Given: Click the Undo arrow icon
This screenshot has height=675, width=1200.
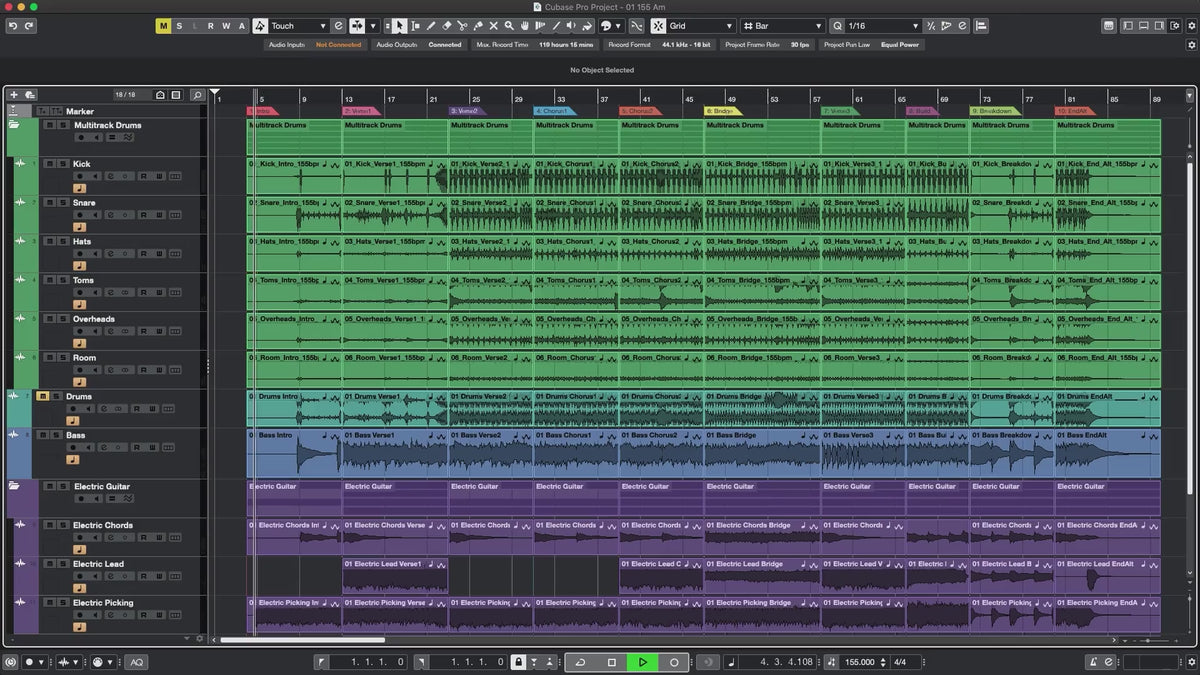Looking at the screenshot, I should (13, 26).
